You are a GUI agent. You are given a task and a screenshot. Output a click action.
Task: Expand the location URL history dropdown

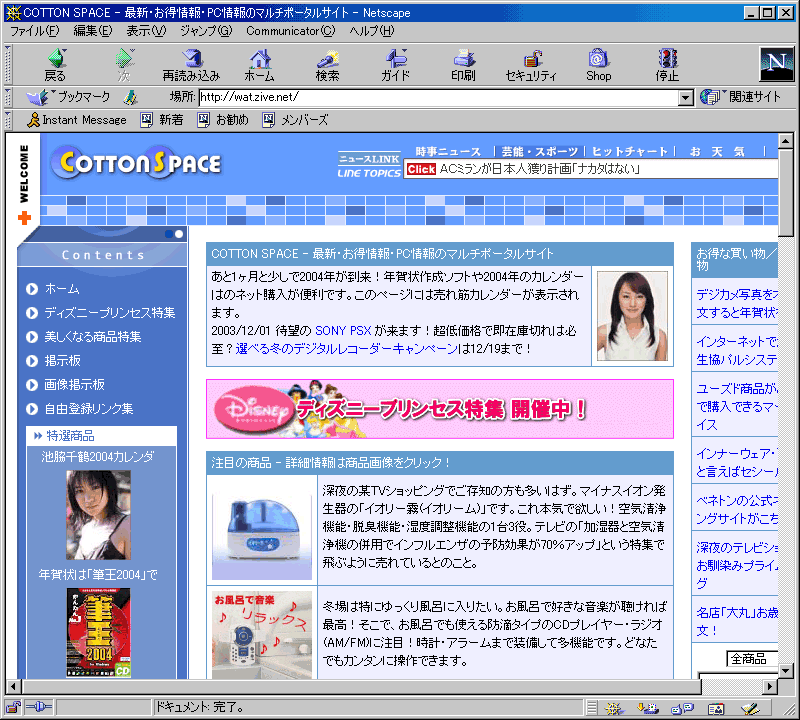pyautogui.click(x=685, y=97)
